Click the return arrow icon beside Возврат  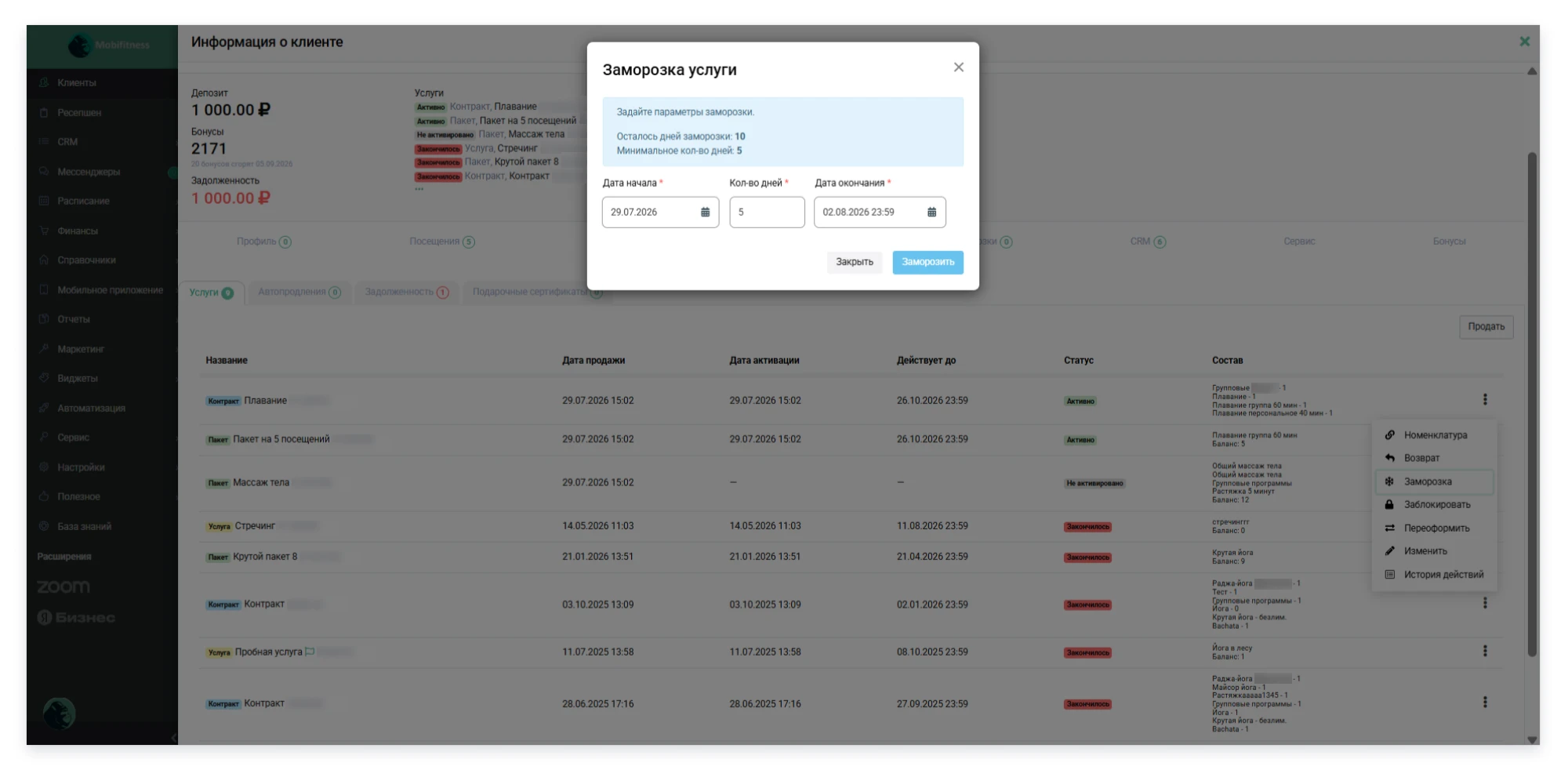[1389, 458]
